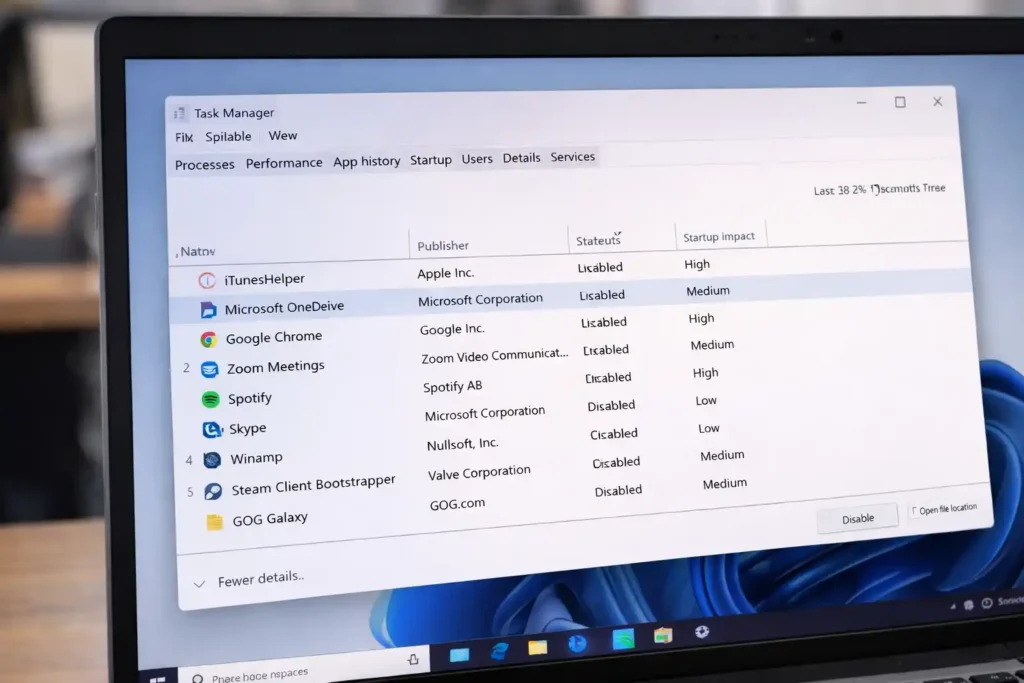Sort by the Startup impact column header

tap(718, 236)
